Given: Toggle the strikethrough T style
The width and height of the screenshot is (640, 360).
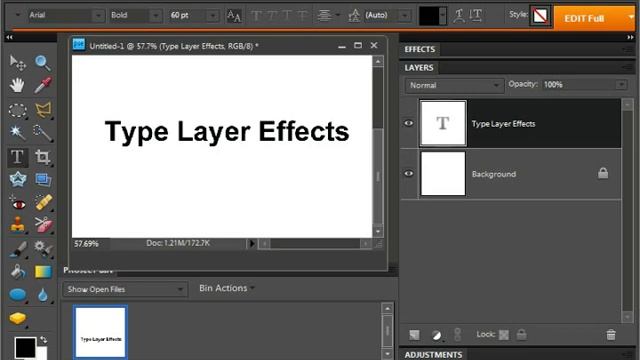Looking at the screenshot, I should (302, 16).
